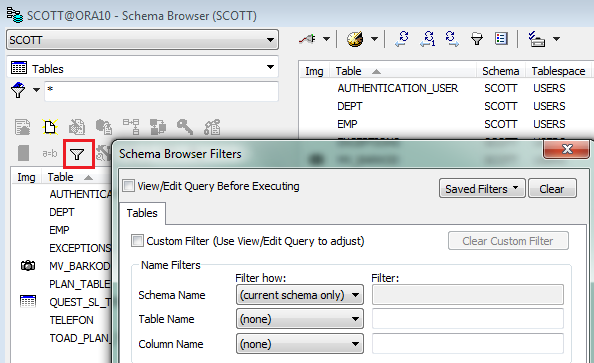Click funnel filter icon in left panel toolbar
Viewport: 594px width, 363px height.
point(77,154)
